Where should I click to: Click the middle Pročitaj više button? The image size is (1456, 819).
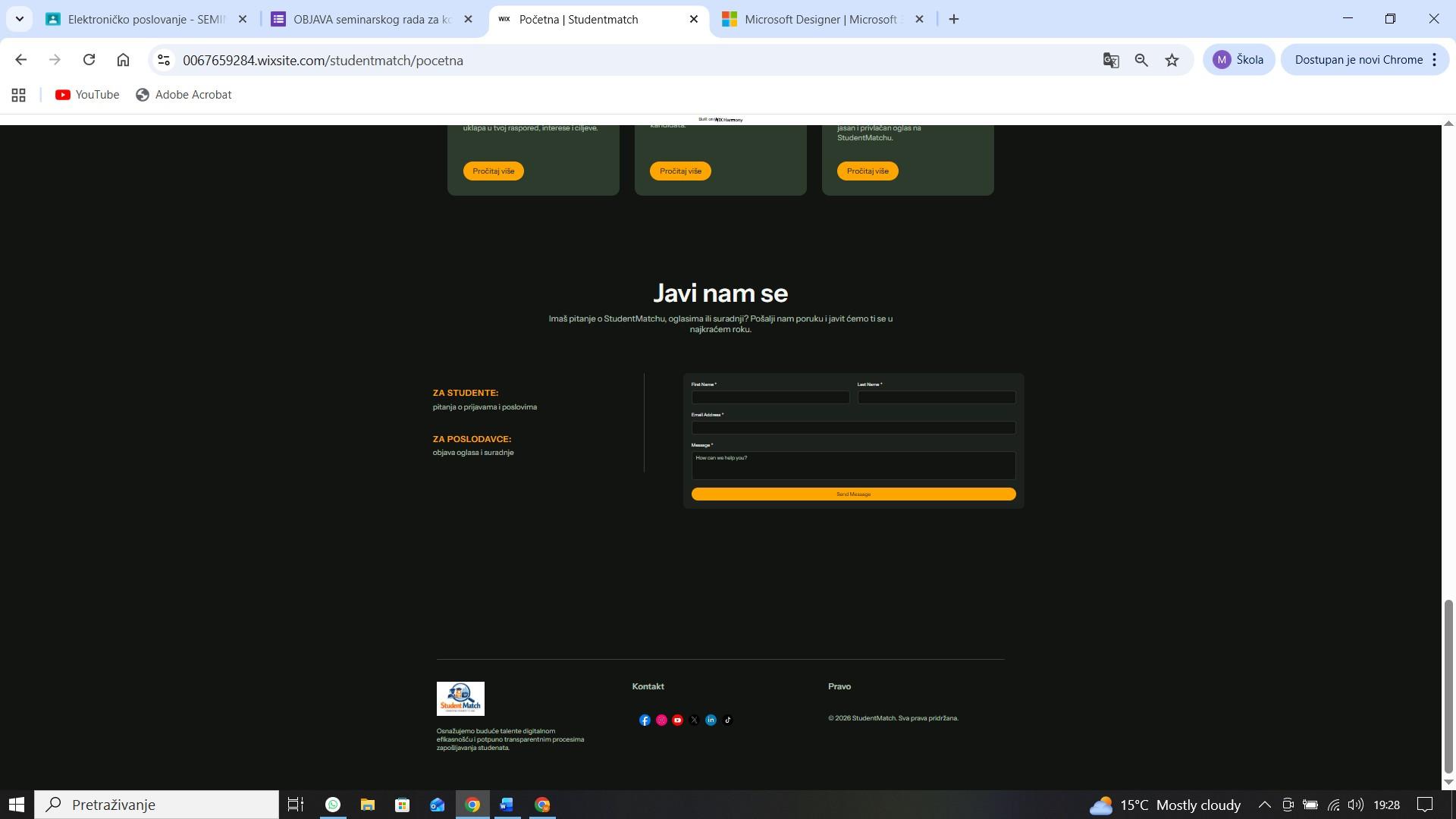680,171
